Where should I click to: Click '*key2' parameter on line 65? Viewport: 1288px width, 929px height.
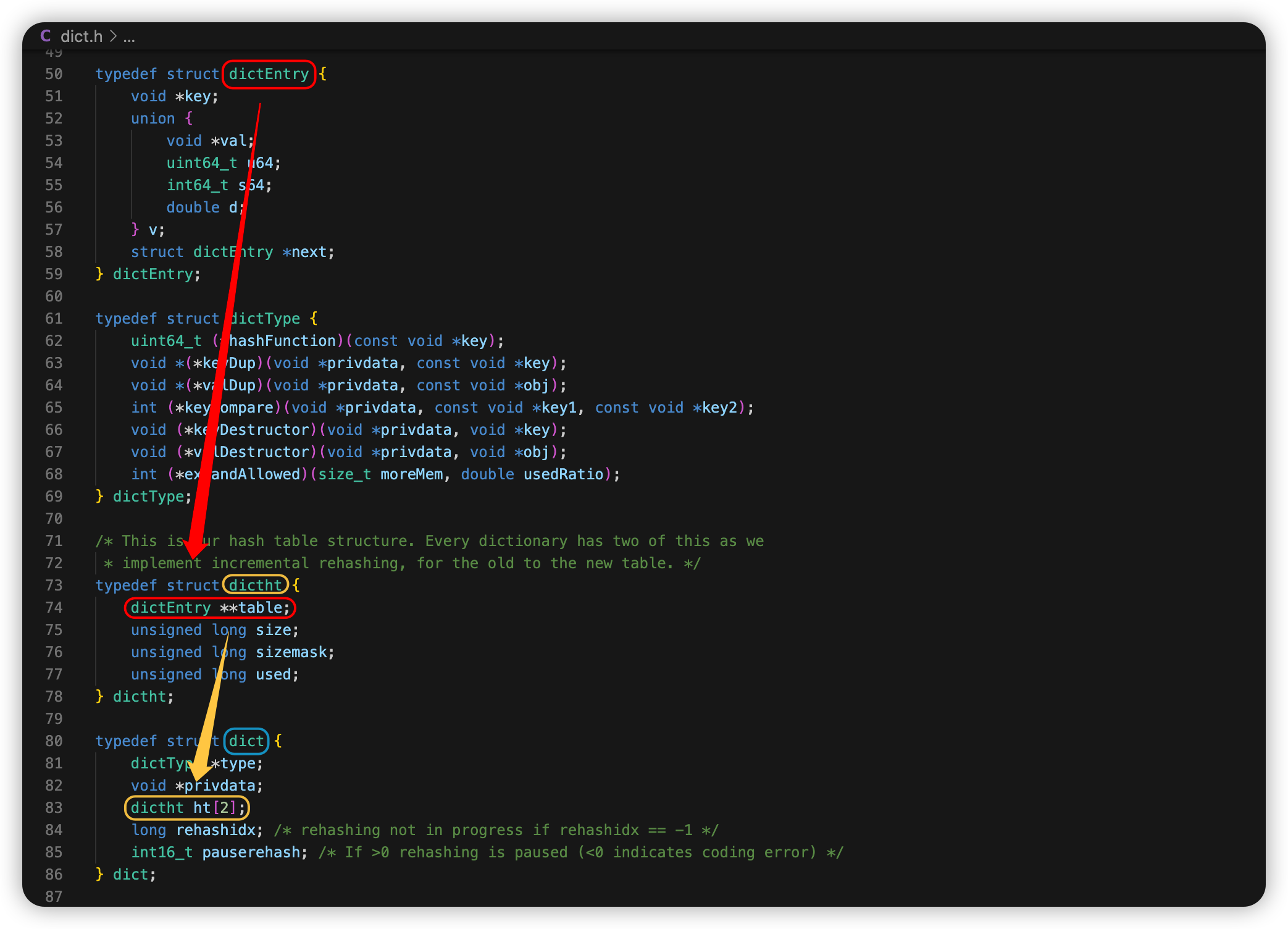[715, 408]
